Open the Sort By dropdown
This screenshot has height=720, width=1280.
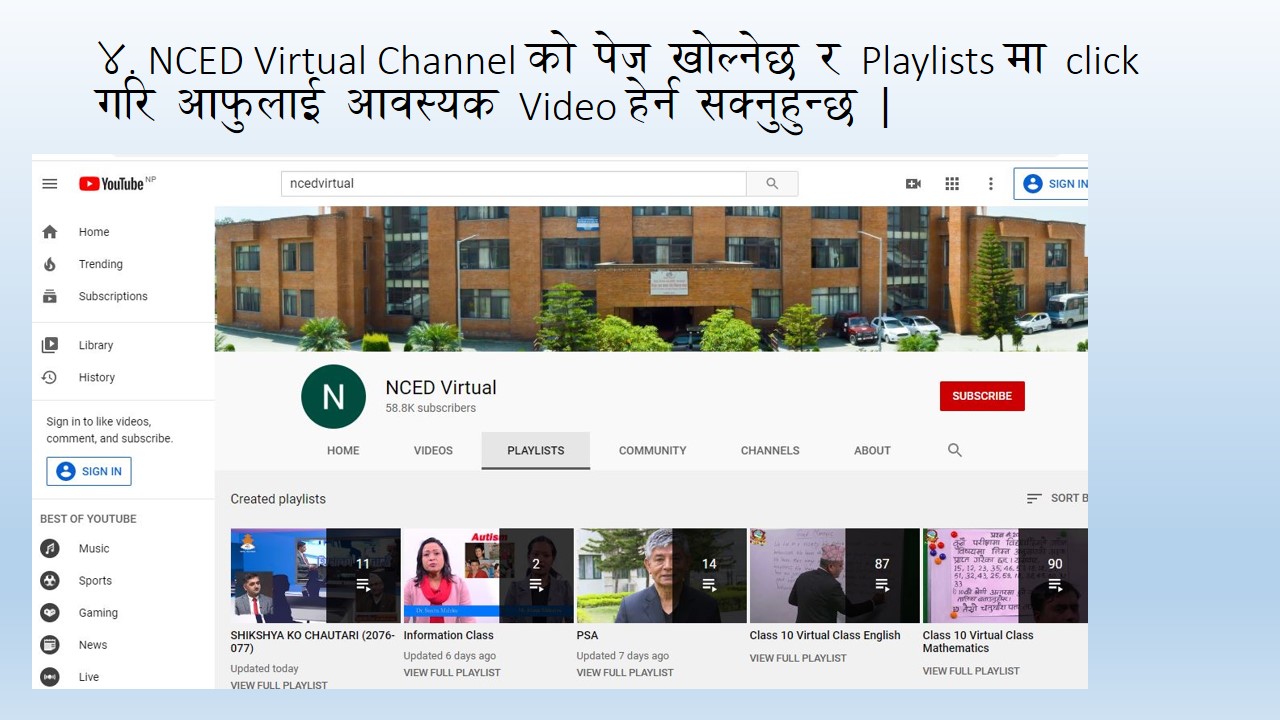(1057, 498)
